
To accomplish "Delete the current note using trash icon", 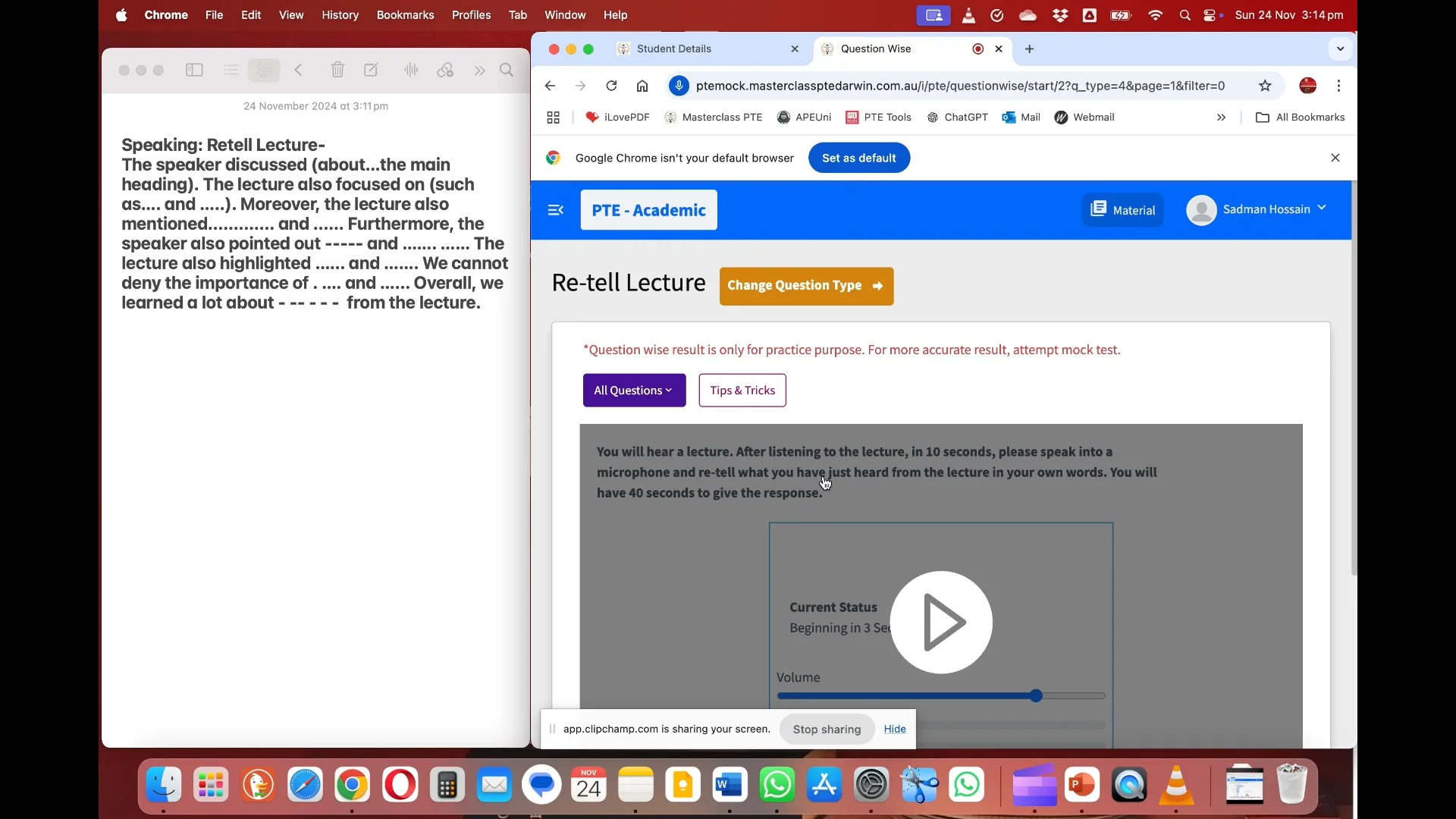I will 337,70.
